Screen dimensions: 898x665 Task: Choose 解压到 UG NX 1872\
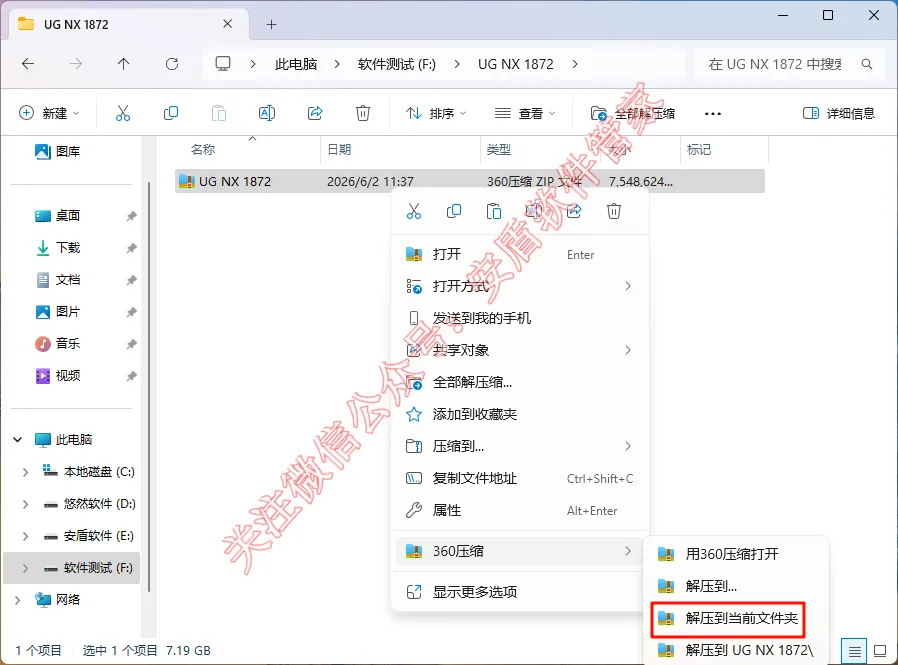tap(735, 650)
